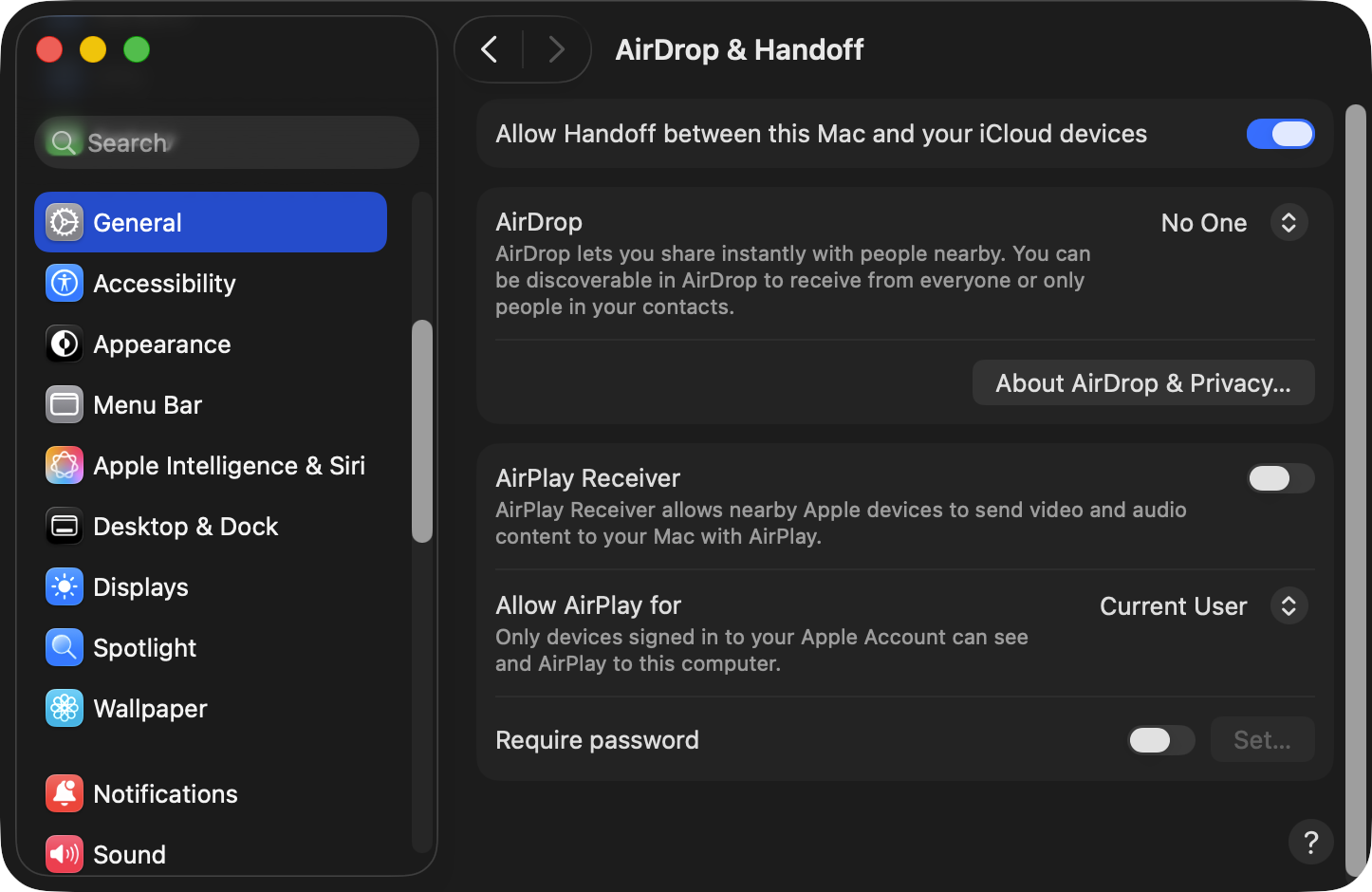1372x892 pixels.
Task: Click the main pane vertical scrollbar
Action: (1356, 491)
